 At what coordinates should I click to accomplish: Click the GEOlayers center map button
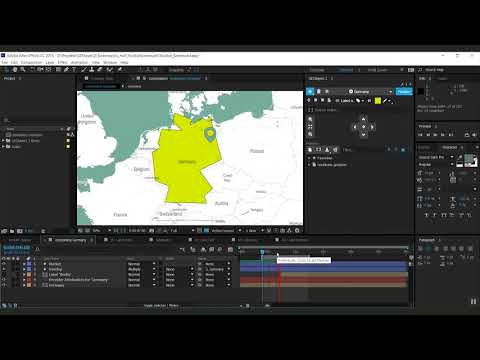pos(363,127)
